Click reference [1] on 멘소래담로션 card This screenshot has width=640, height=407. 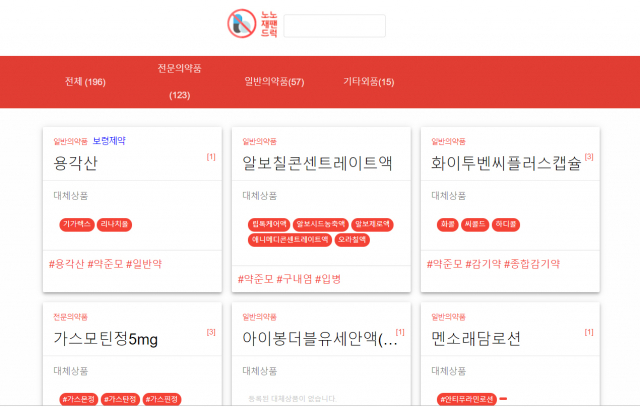pos(589,332)
